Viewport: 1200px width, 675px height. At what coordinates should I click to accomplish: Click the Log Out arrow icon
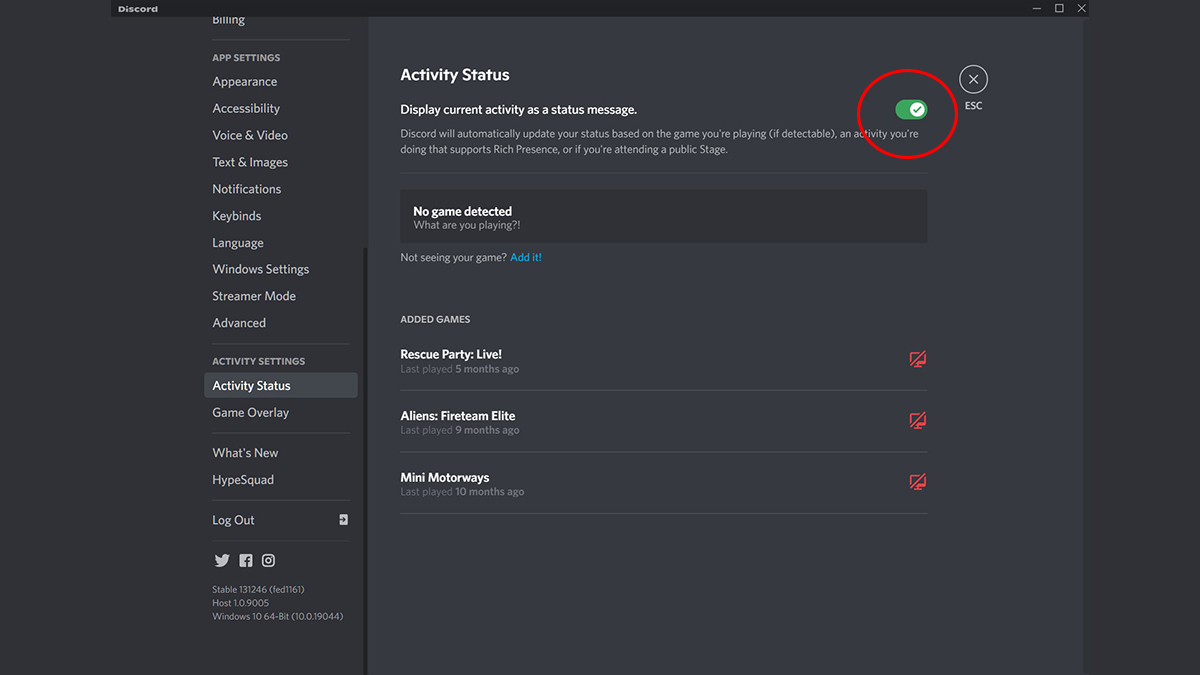tap(343, 520)
